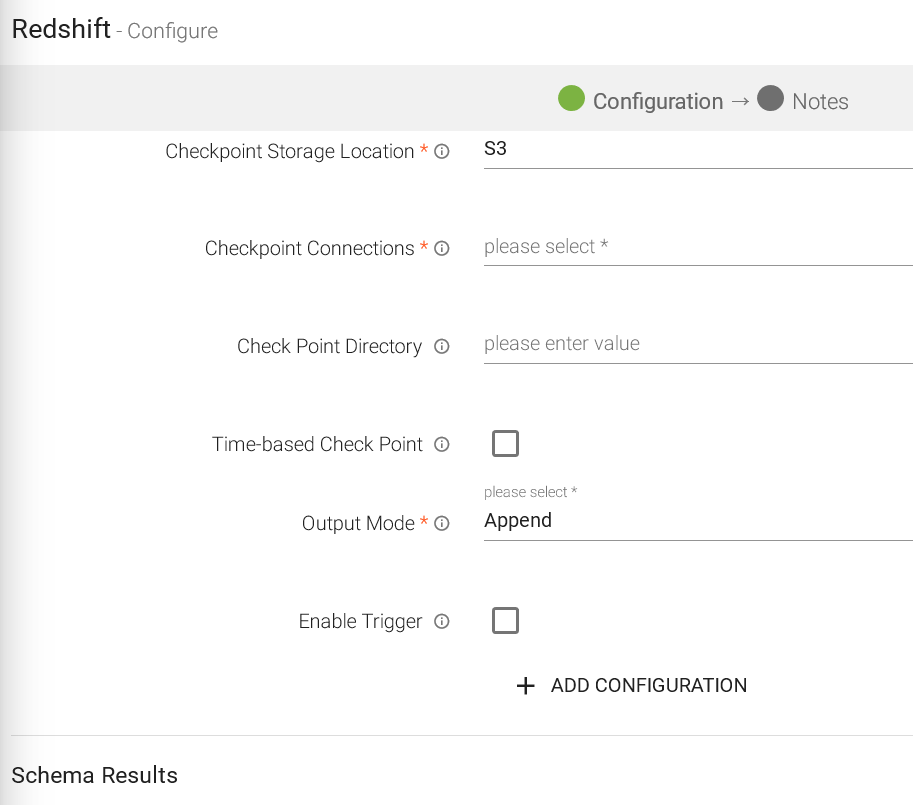Click the green Configuration step circle
Viewport: 913px width, 805px height.
click(x=571, y=99)
